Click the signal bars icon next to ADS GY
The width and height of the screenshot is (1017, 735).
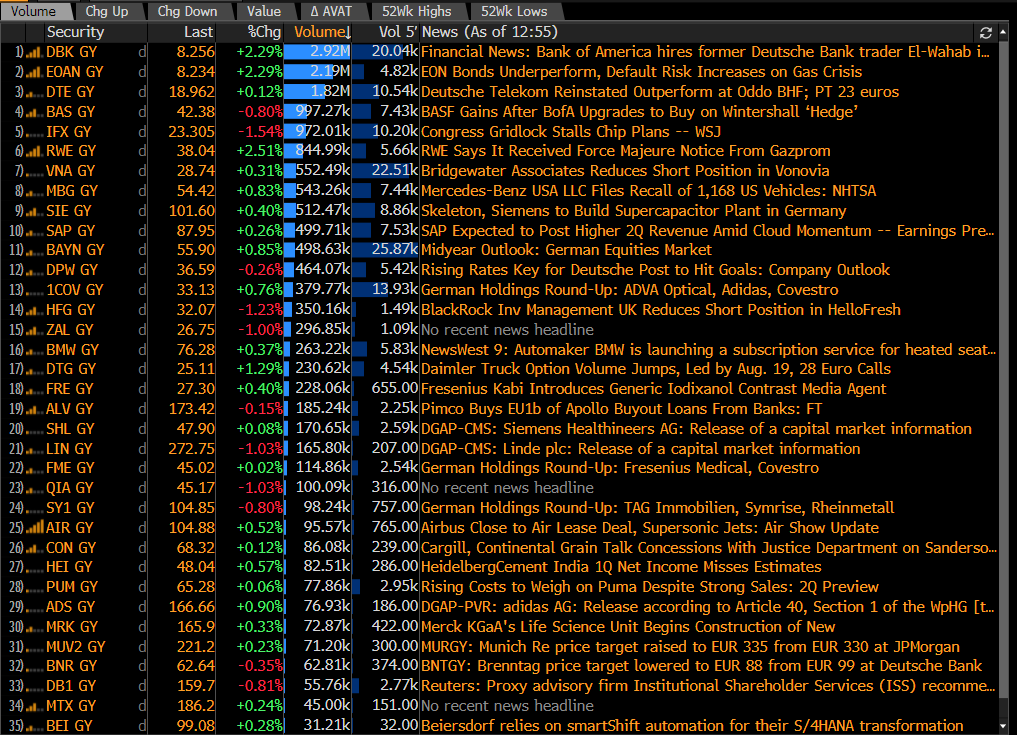click(x=34, y=608)
